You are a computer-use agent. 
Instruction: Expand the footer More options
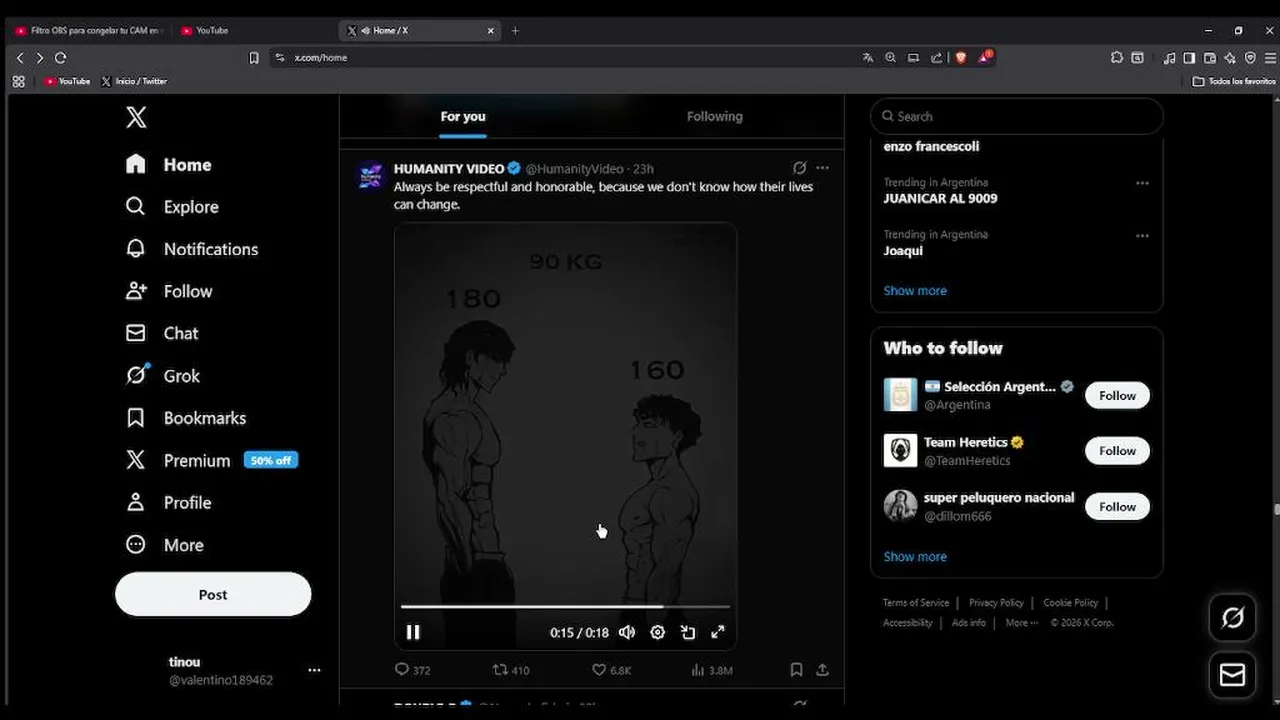[x=1021, y=623]
